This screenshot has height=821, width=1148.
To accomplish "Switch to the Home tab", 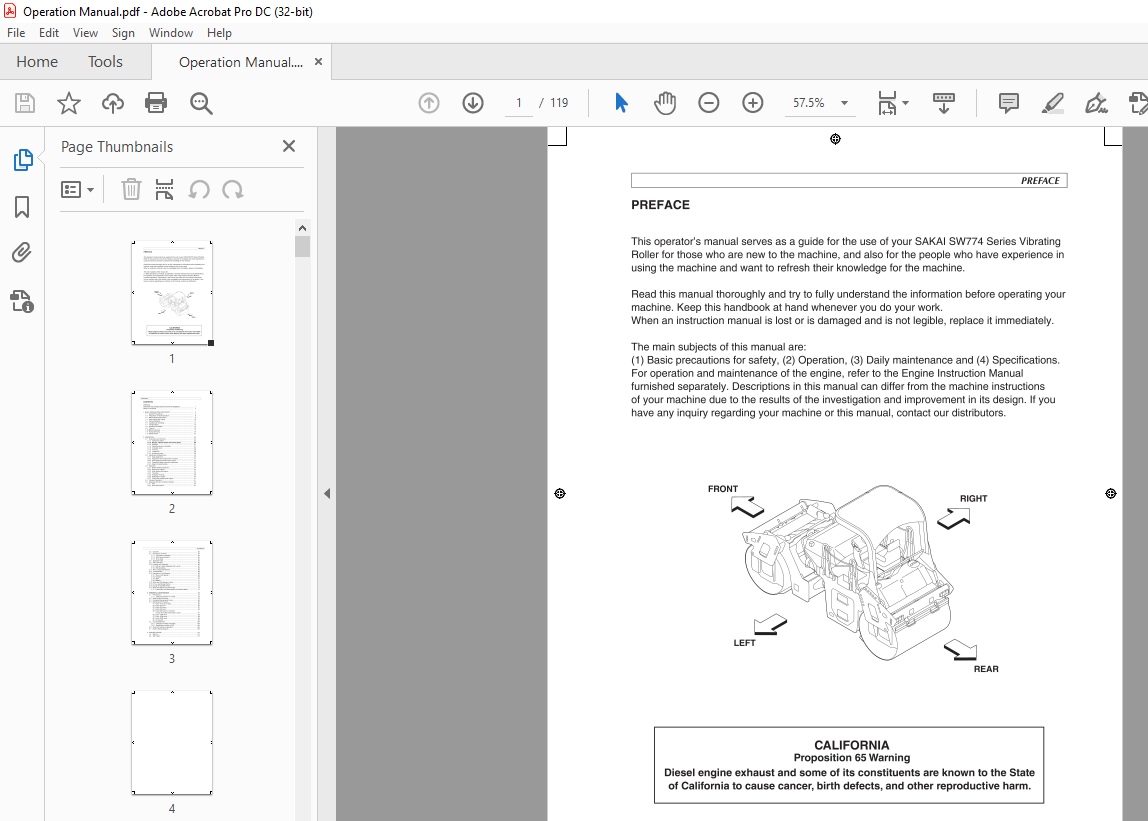I will pyautogui.click(x=37, y=62).
